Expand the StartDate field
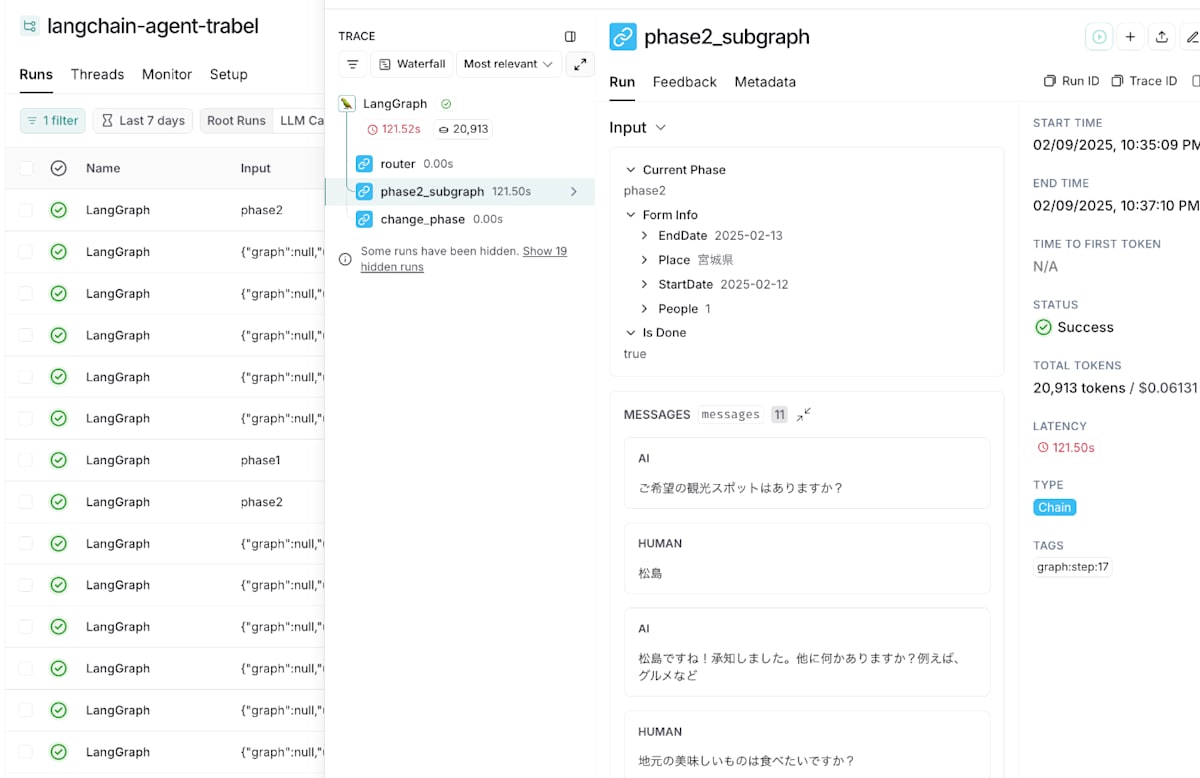The width and height of the screenshot is (1200, 778). pyautogui.click(x=645, y=285)
